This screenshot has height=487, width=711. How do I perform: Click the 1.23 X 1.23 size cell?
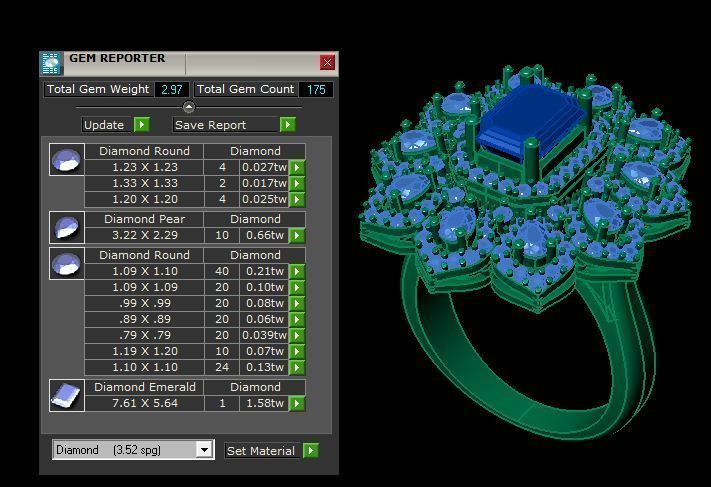[144, 167]
